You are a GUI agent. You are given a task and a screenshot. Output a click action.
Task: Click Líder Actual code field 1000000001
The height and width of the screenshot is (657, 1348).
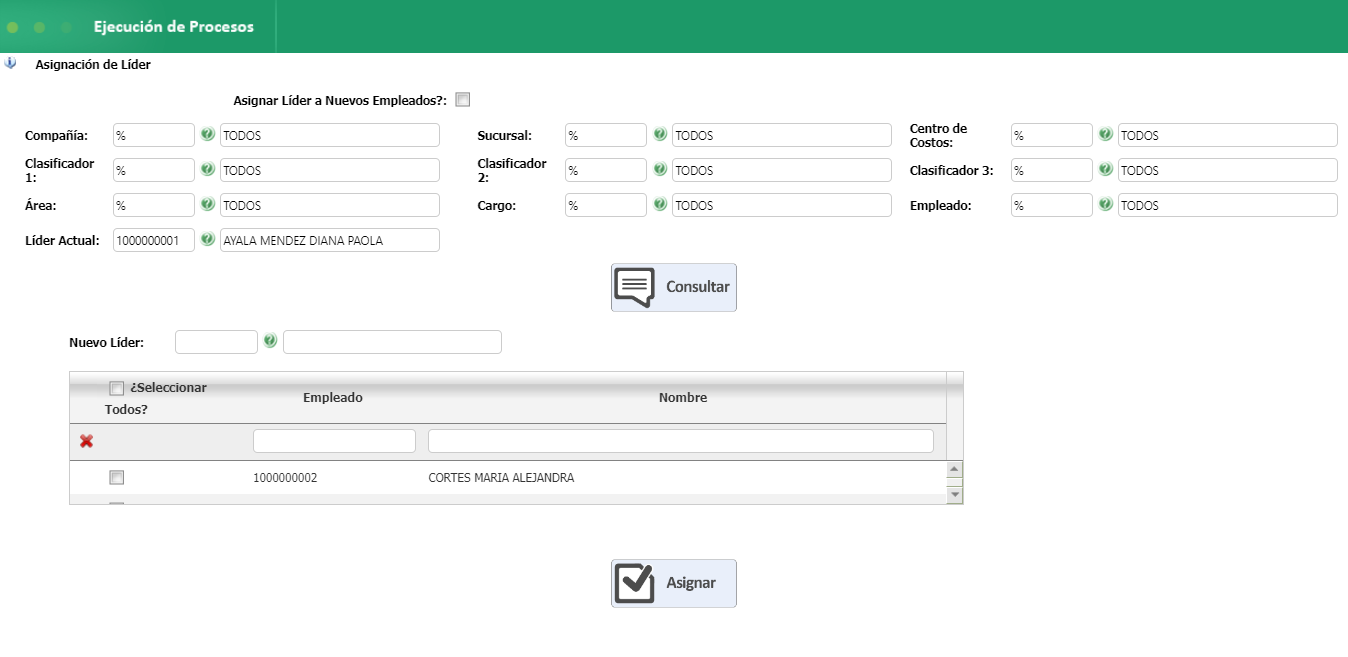154,240
